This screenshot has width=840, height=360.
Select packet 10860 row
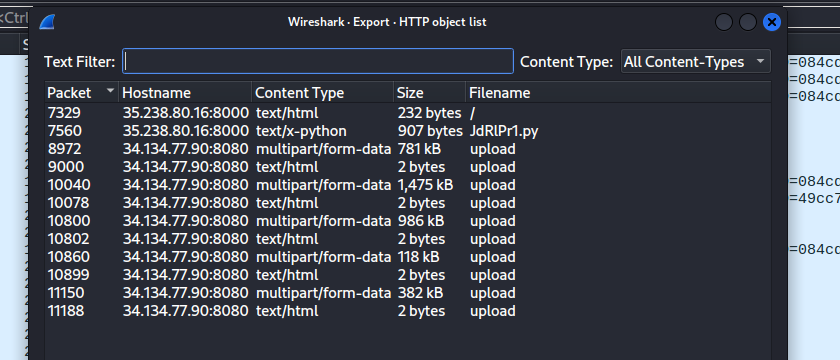[408, 257]
